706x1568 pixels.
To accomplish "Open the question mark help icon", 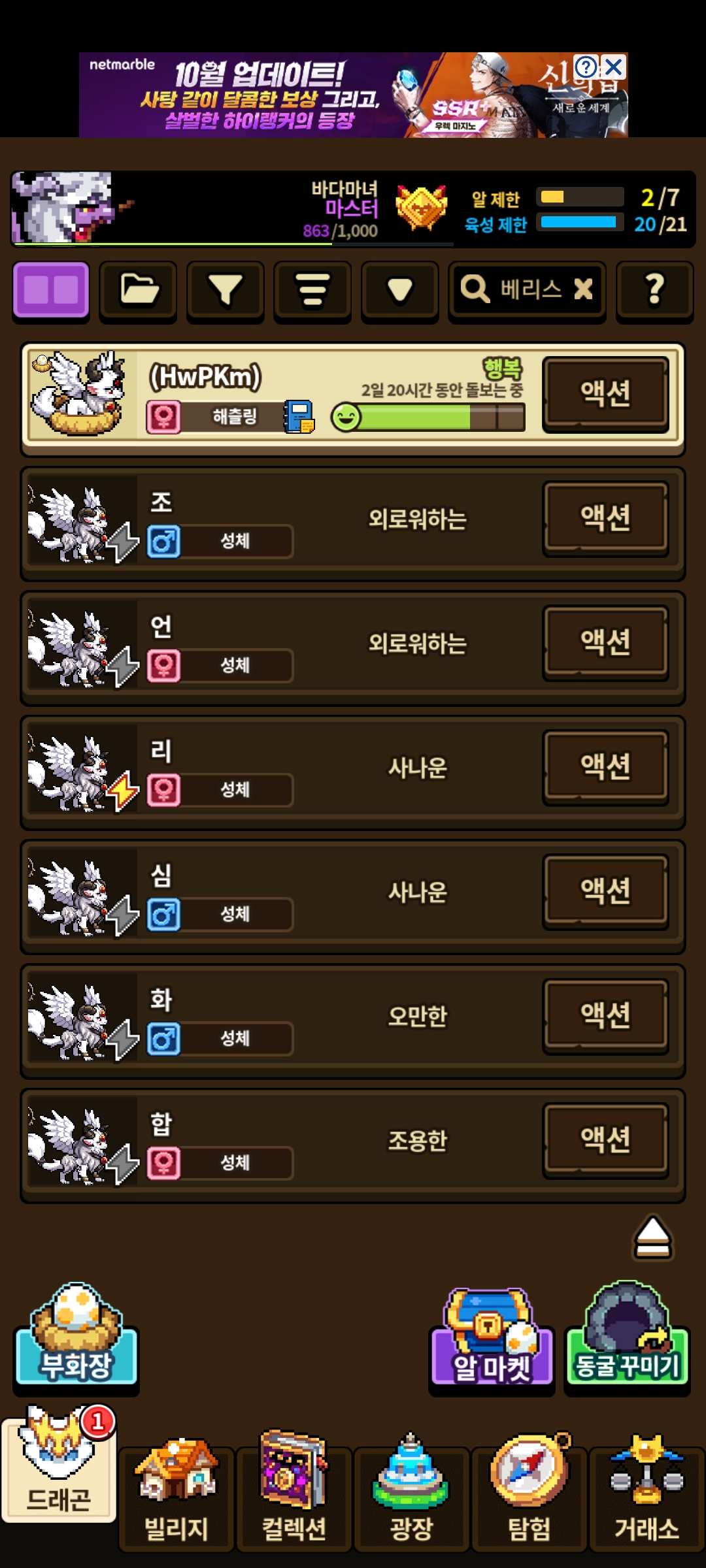I will 654,291.
